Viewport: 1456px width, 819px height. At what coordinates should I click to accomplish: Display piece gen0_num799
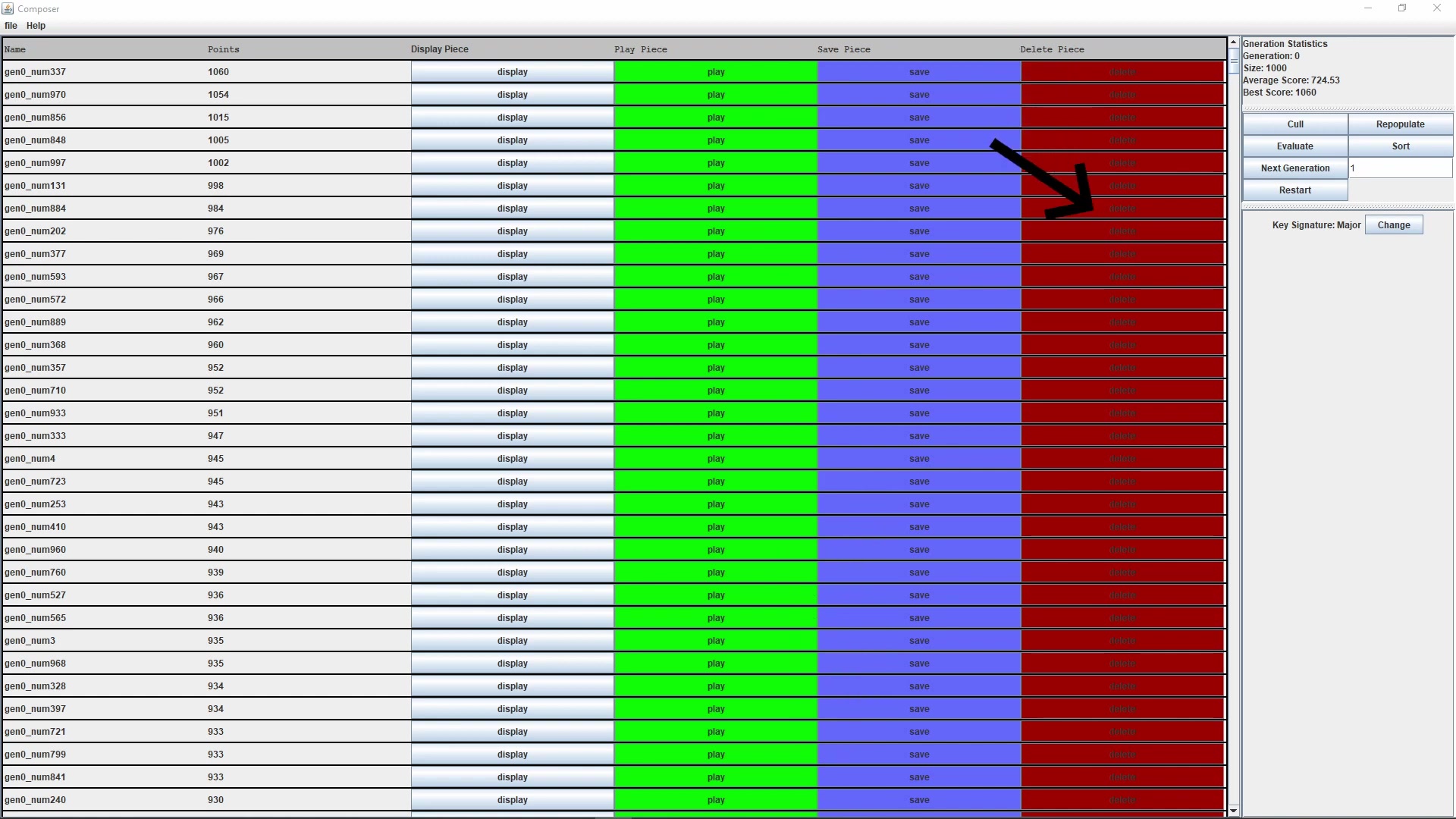click(513, 755)
